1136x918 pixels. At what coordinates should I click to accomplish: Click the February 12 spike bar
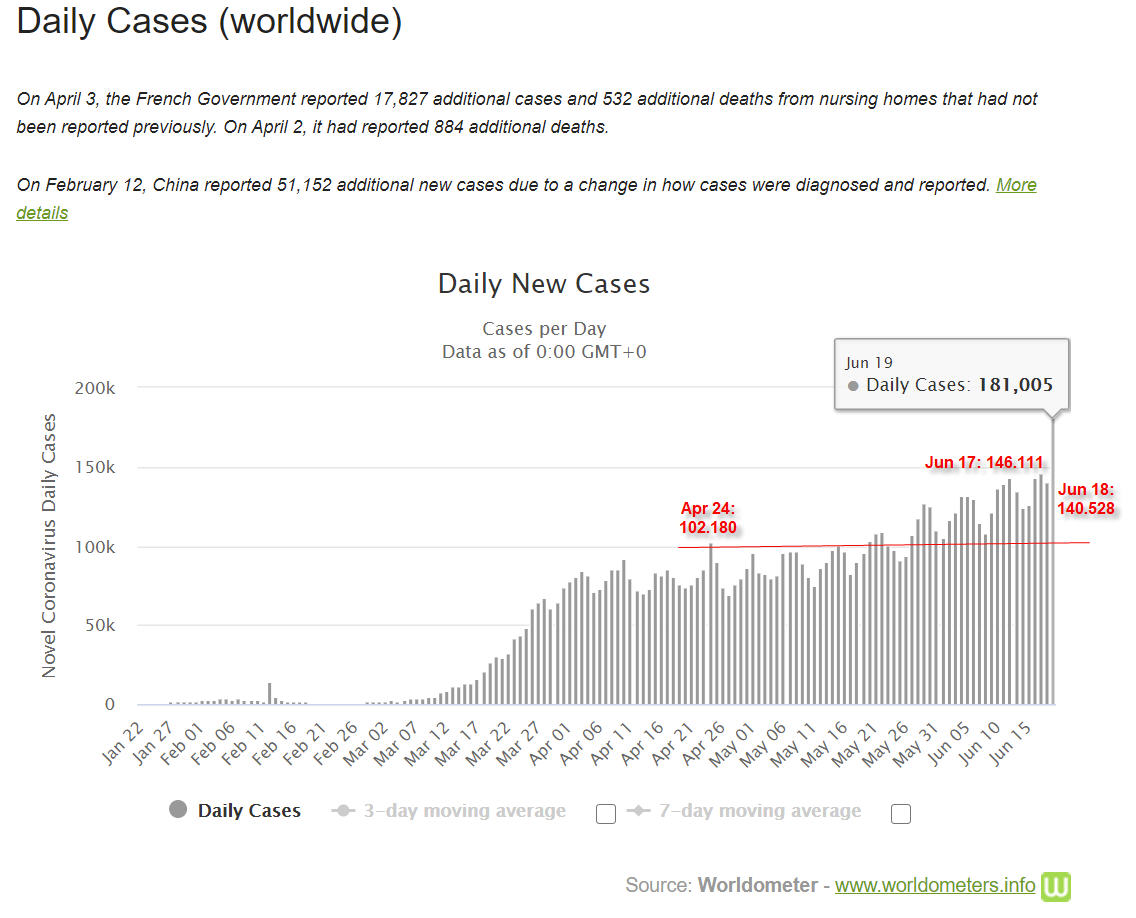[270, 693]
